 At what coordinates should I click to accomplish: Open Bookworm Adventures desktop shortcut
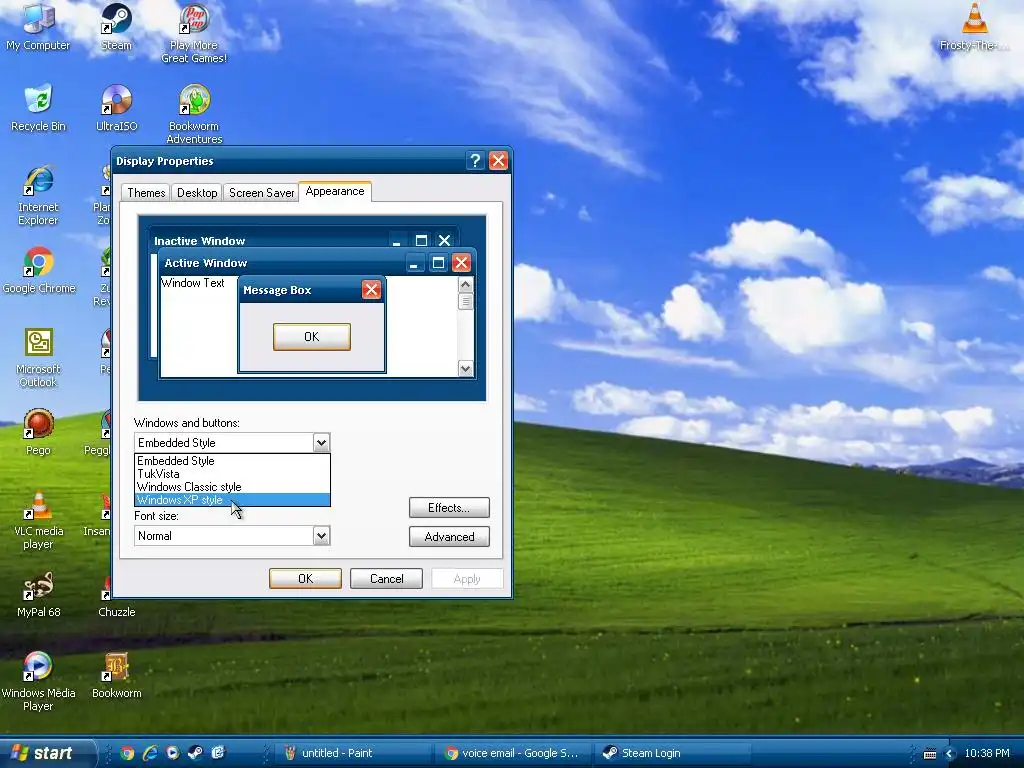pyautogui.click(x=194, y=114)
